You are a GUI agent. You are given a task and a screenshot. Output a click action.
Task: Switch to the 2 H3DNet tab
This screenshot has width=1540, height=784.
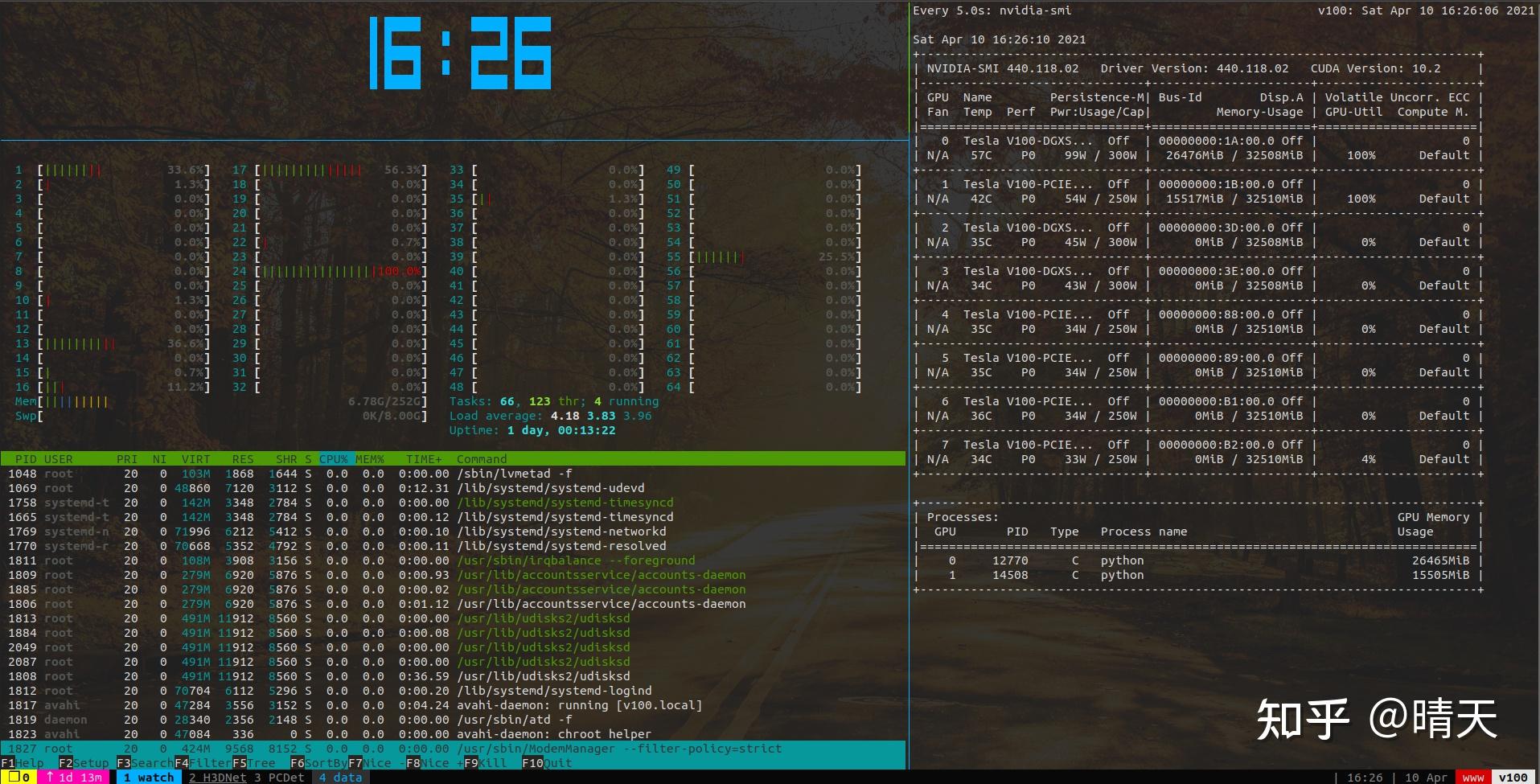point(218,777)
